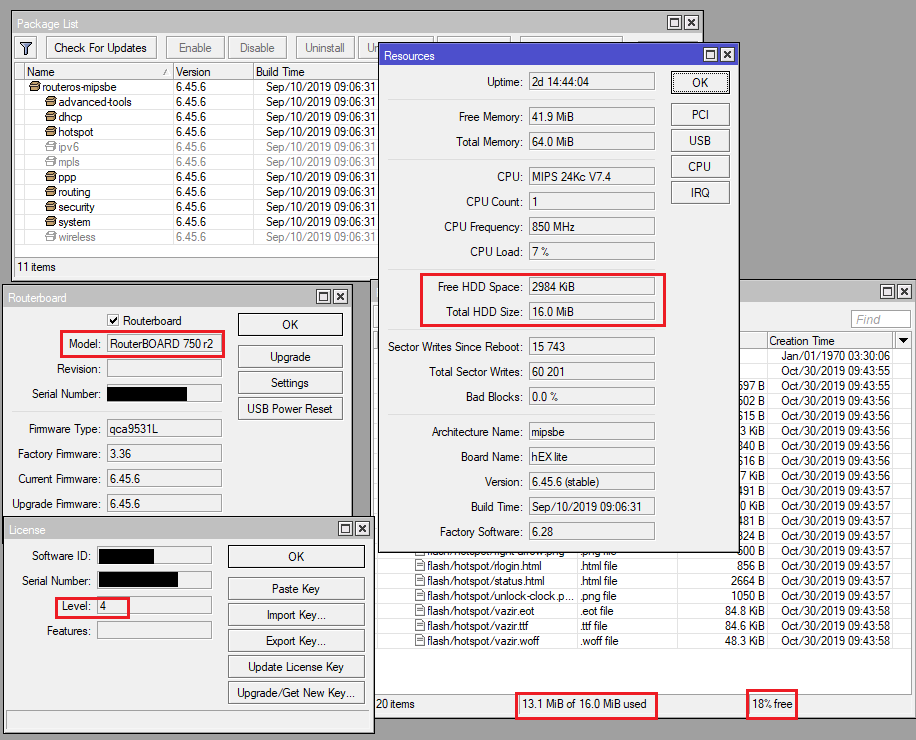Select the disabled ipv6 package icon
Image resolution: width=916 pixels, height=740 pixels.
[51, 147]
